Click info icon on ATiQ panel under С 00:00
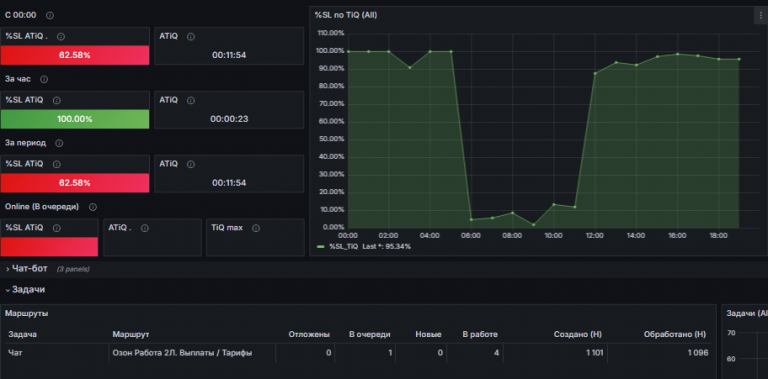The width and height of the screenshot is (768, 379). pyautogui.click(x=191, y=36)
